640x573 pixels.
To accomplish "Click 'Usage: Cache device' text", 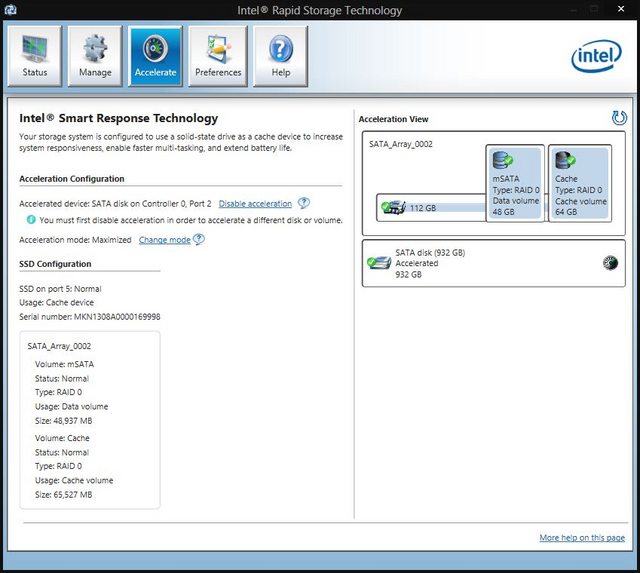I will [56, 302].
